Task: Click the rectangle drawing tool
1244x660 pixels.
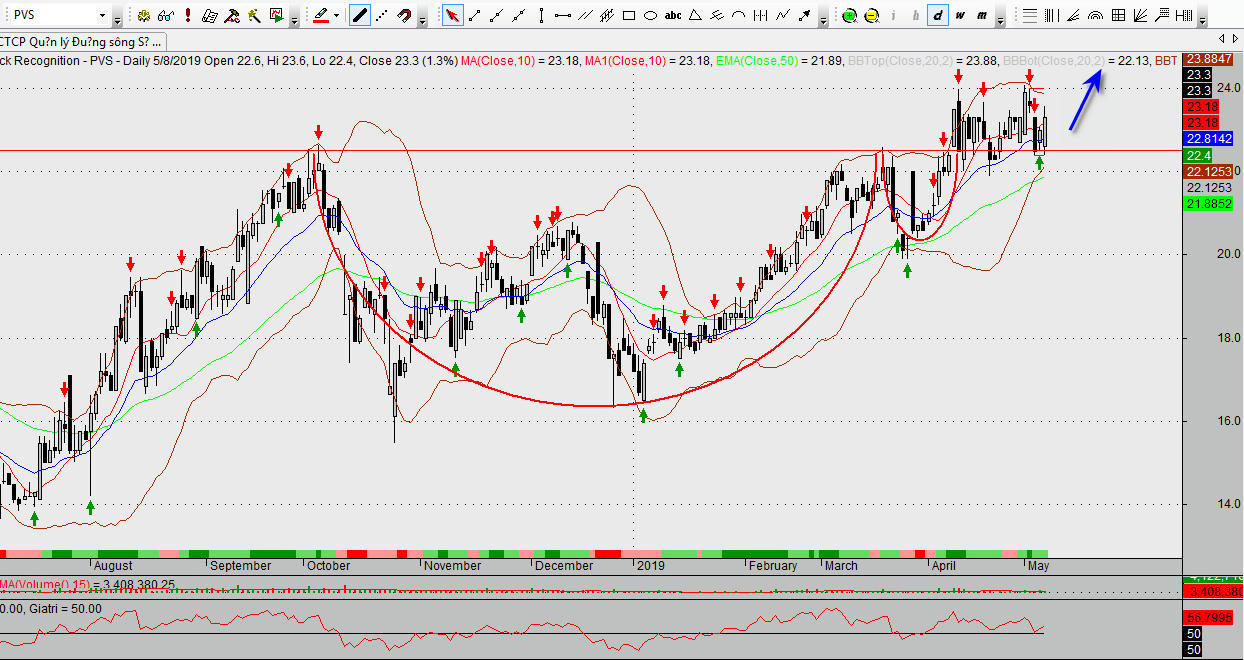Action: coord(629,15)
